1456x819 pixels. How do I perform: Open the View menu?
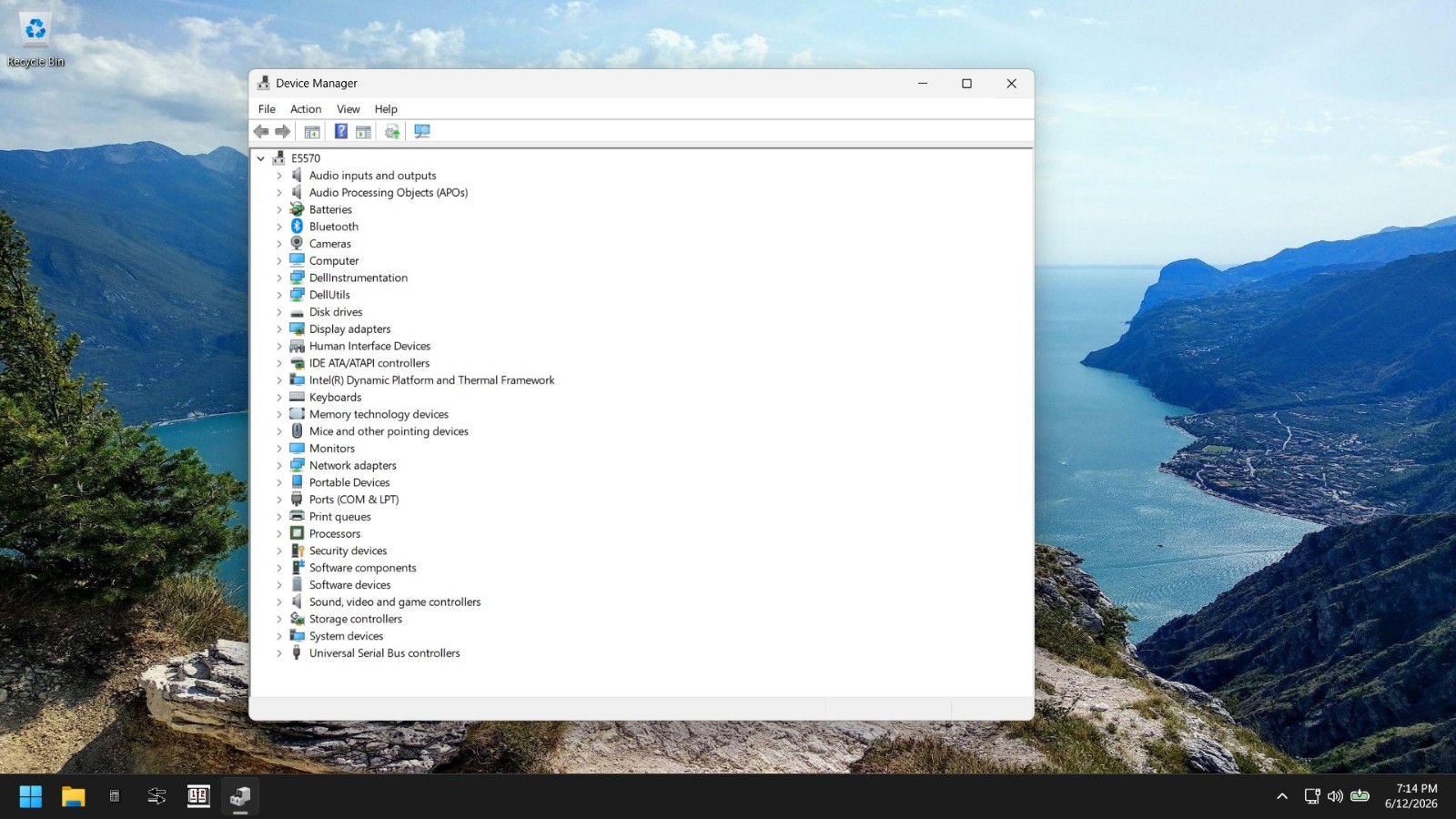pyautogui.click(x=349, y=109)
